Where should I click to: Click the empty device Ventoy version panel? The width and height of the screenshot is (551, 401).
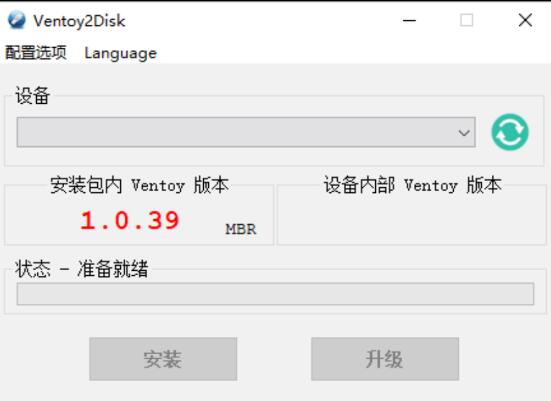tap(412, 219)
